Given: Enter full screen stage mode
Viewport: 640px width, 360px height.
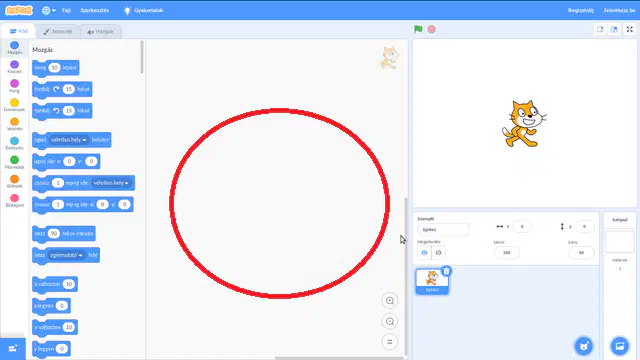Looking at the screenshot, I should point(629,29).
